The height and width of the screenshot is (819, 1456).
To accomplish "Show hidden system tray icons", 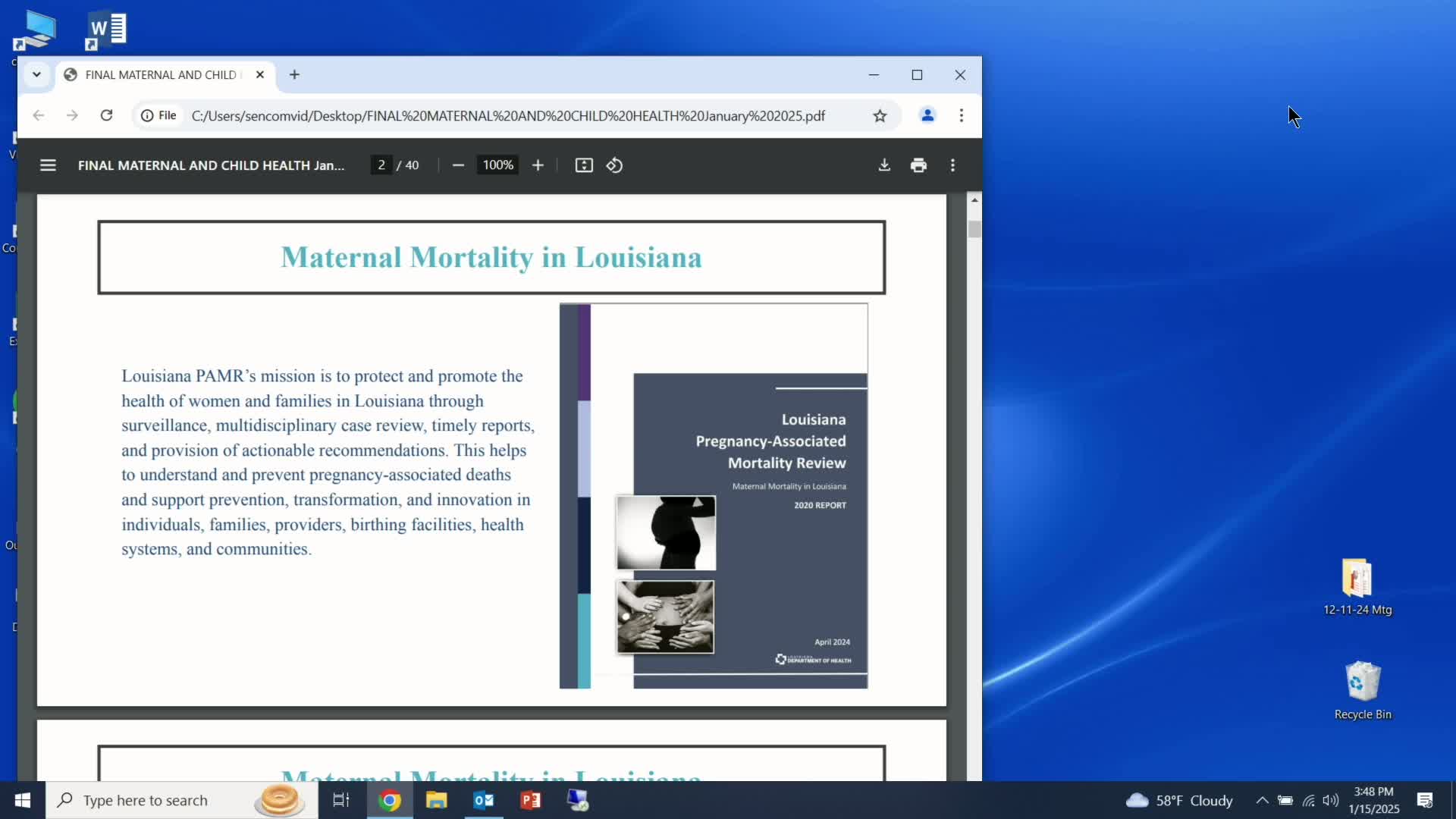I will pos(1262,800).
